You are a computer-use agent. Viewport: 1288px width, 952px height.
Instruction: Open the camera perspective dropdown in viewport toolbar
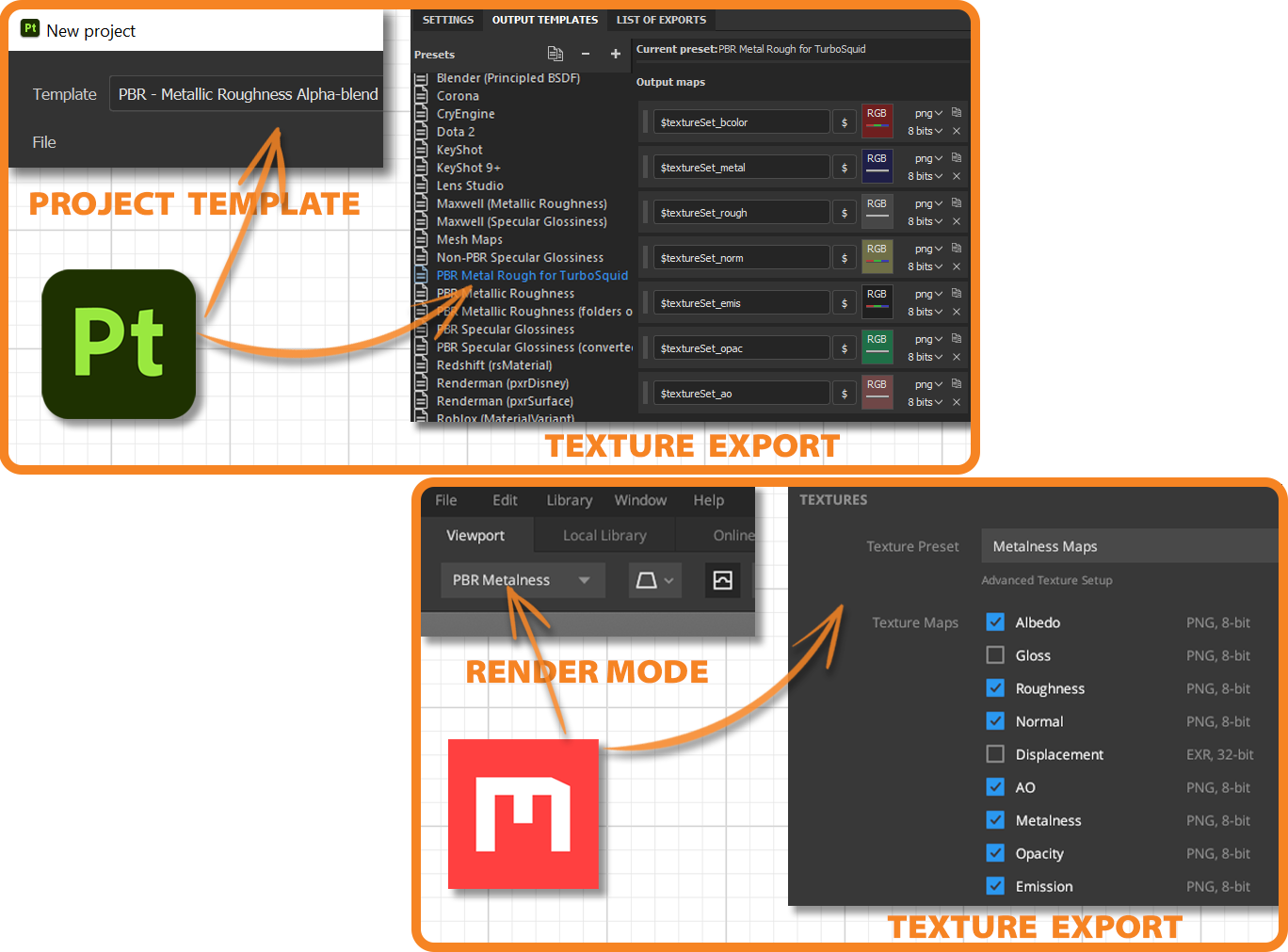click(654, 580)
